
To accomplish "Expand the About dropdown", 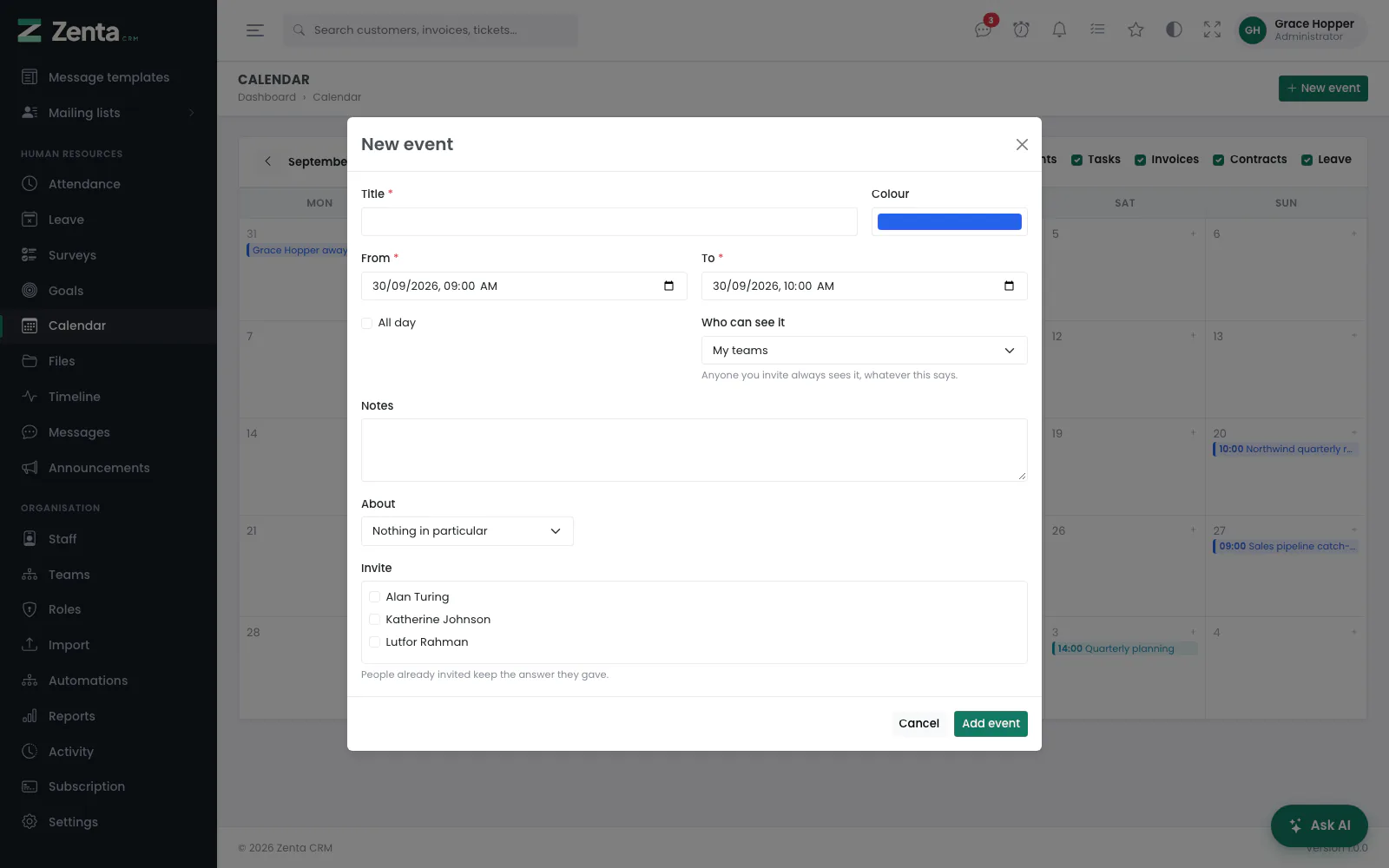I will click(467, 531).
